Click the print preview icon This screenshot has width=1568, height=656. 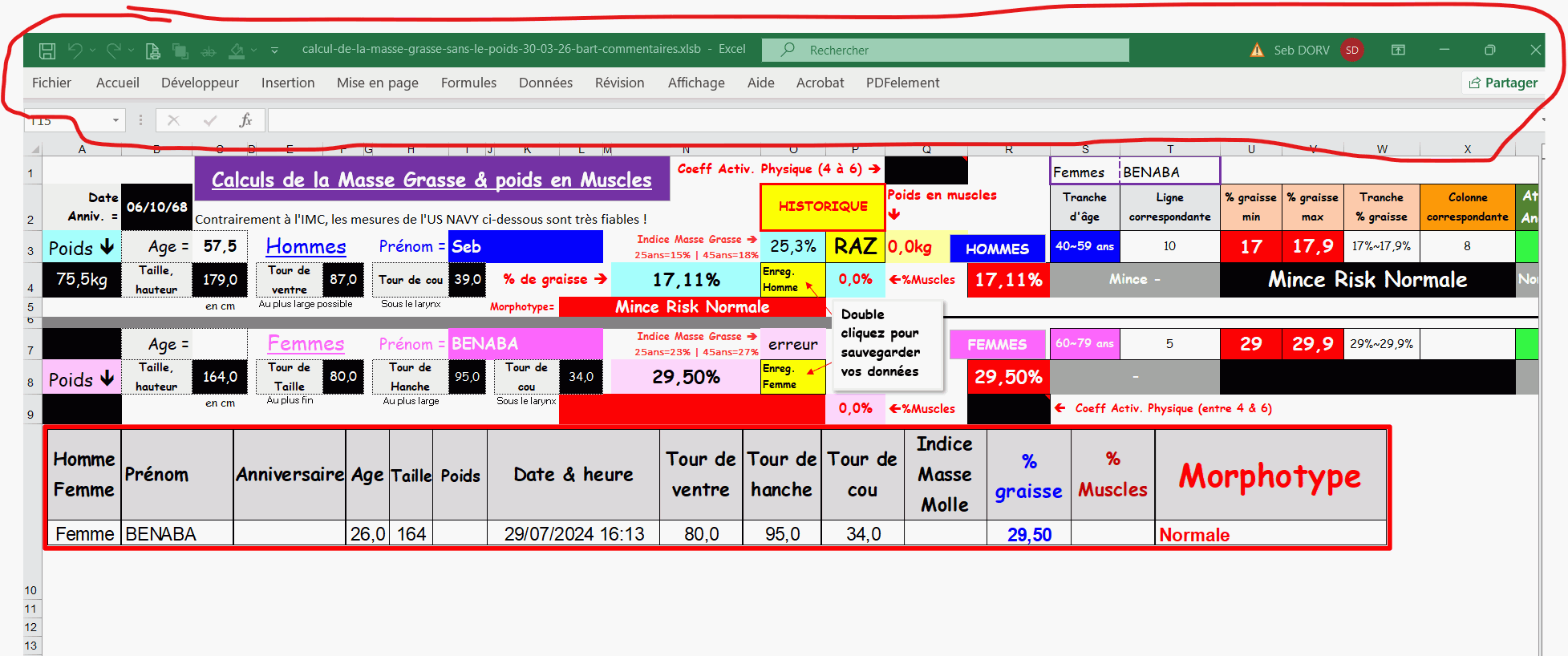[x=152, y=51]
